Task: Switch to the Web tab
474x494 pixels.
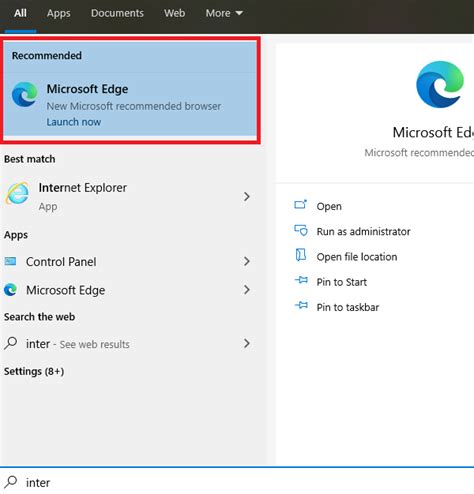Action: pyautogui.click(x=174, y=13)
